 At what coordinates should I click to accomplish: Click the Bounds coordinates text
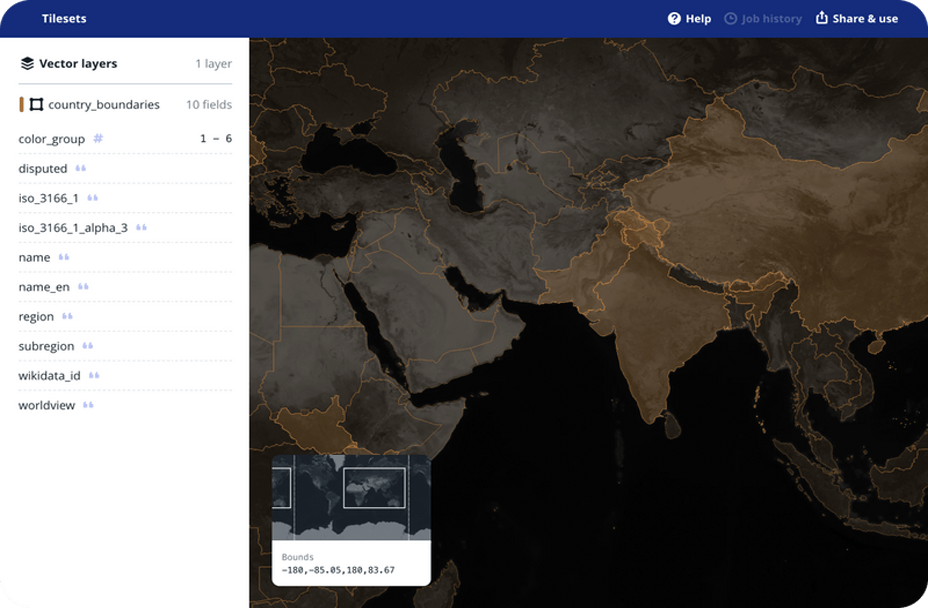coord(338,570)
